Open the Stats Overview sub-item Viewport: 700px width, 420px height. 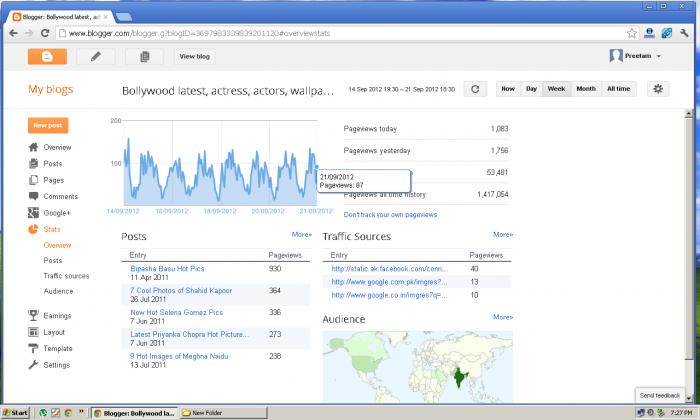(57, 245)
